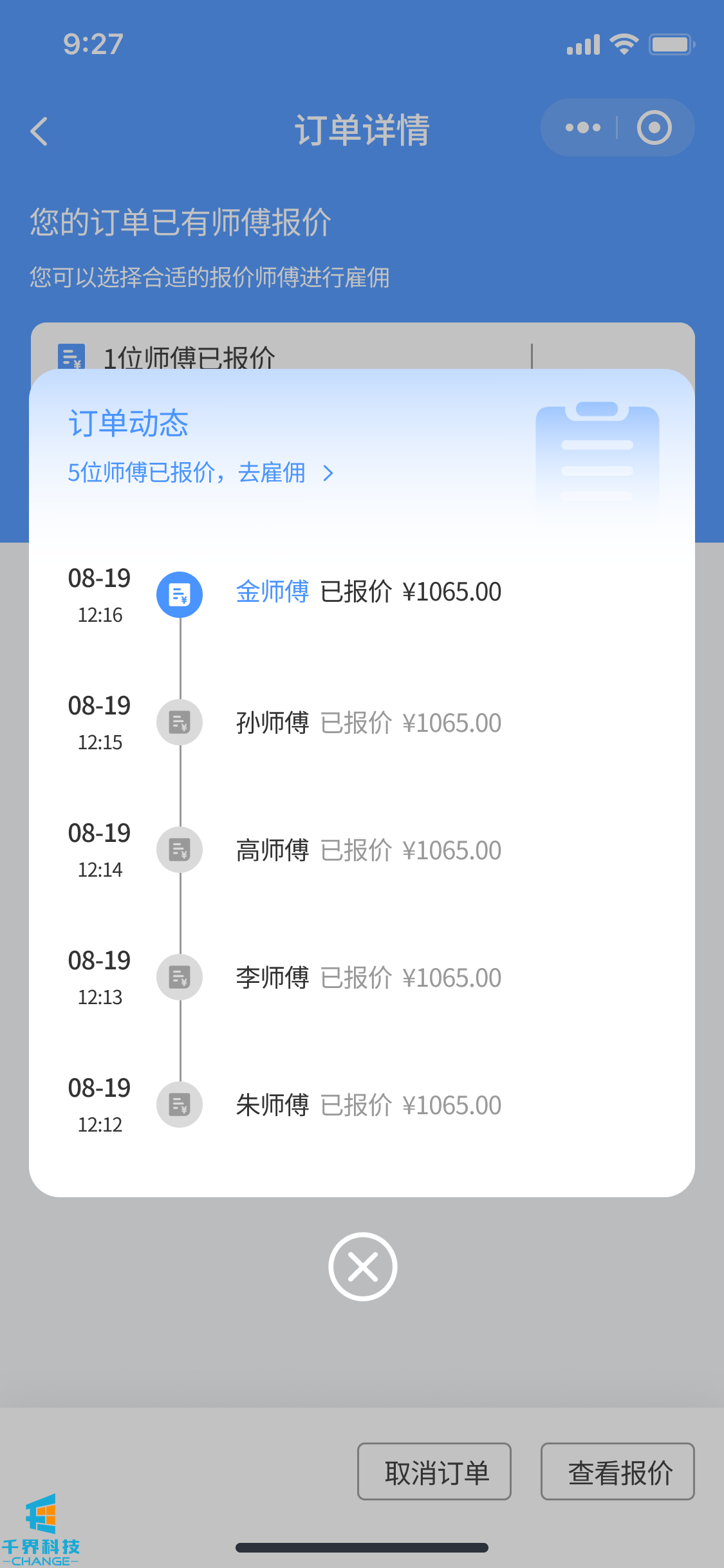The image size is (724, 1568).
Task: Tap the 订单动态 popup title
Action: [x=128, y=424]
